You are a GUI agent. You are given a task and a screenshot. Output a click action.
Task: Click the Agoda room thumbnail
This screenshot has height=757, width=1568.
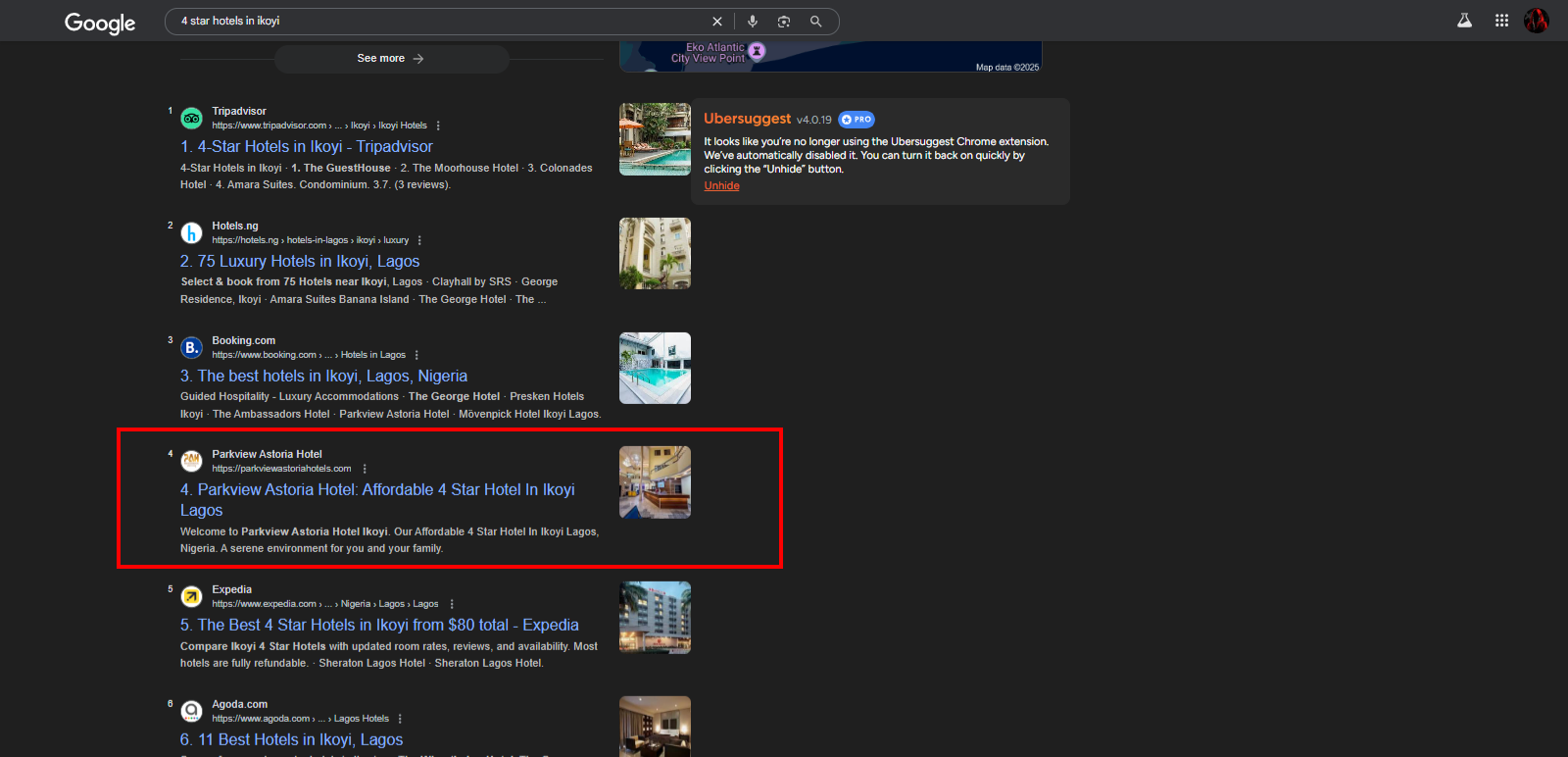tap(655, 727)
